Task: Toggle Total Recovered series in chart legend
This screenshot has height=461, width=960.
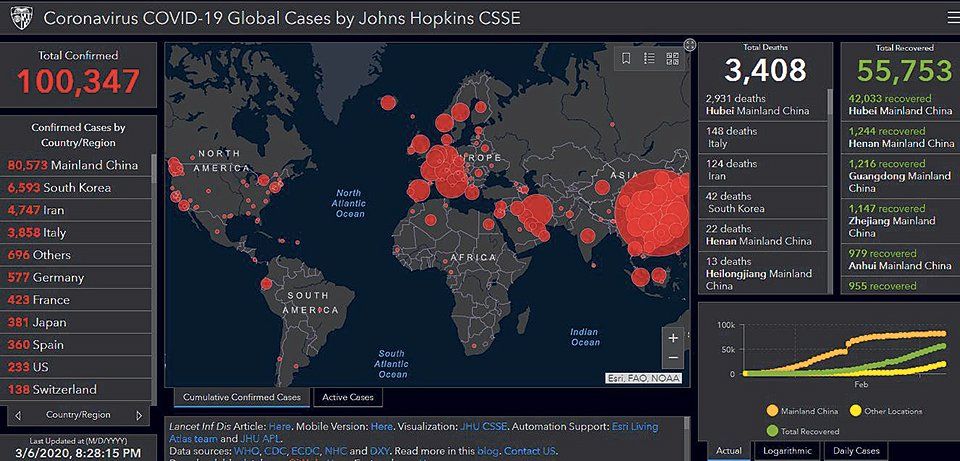Action: pos(803,431)
